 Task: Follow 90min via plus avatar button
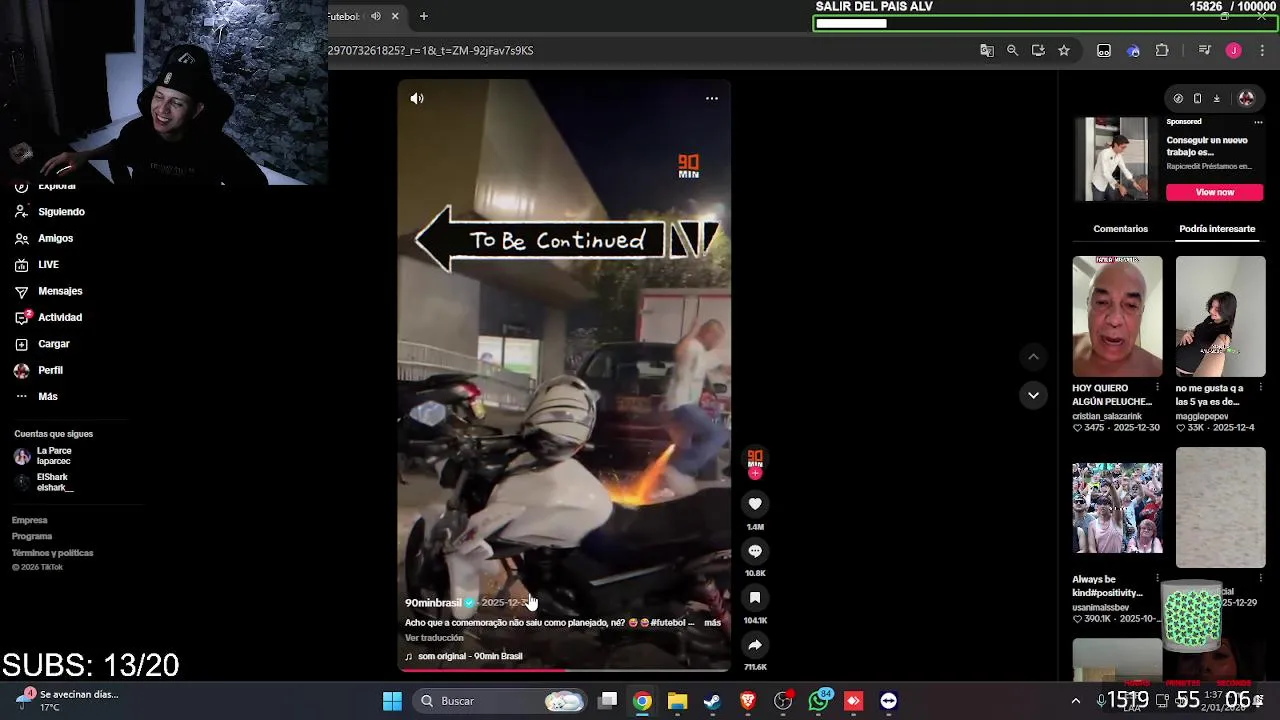[x=755, y=474]
